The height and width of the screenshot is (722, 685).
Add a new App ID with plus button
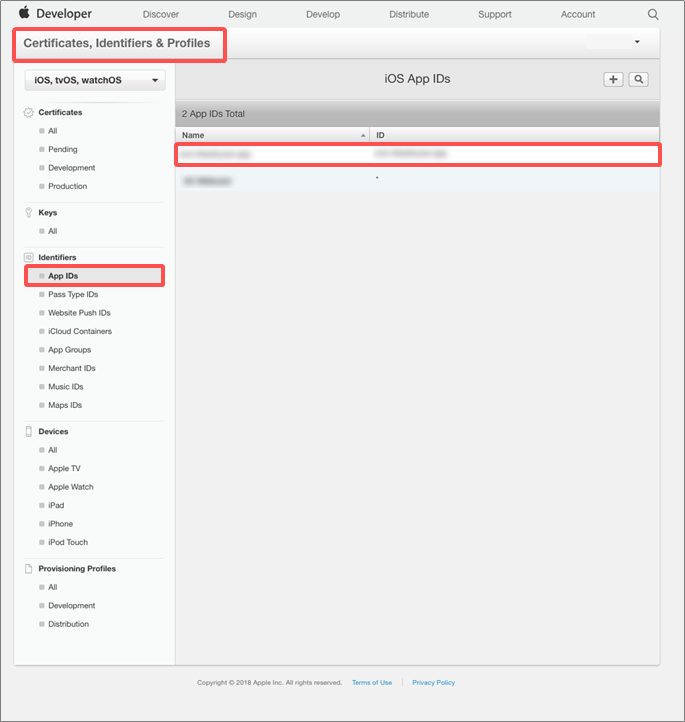[x=613, y=79]
